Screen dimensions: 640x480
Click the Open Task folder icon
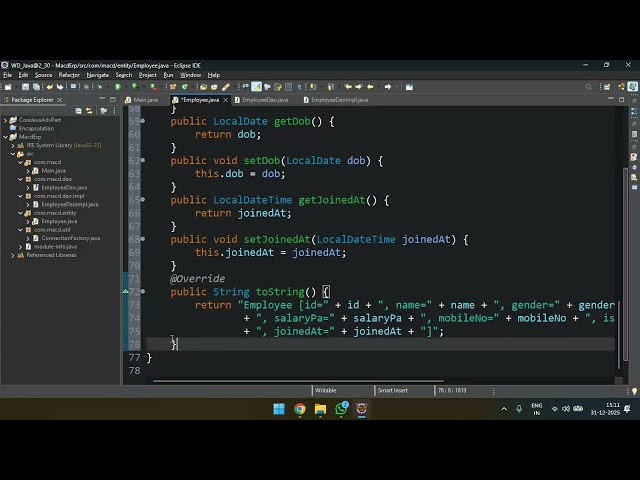tap(214, 87)
